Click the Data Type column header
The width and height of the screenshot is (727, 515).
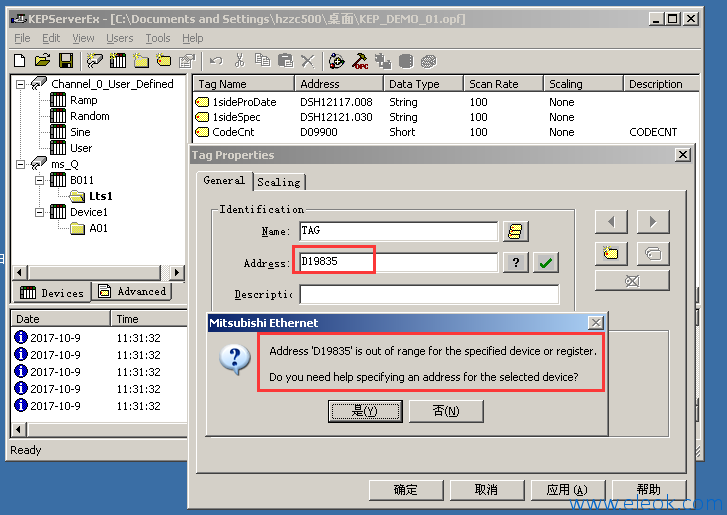pos(423,84)
